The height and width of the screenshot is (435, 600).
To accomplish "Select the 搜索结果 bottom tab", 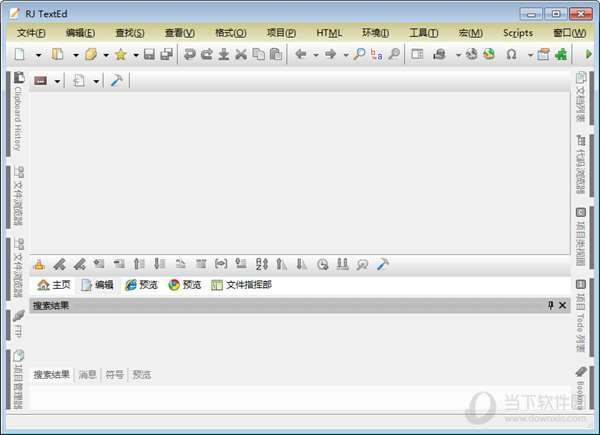I will coord(52,375).
